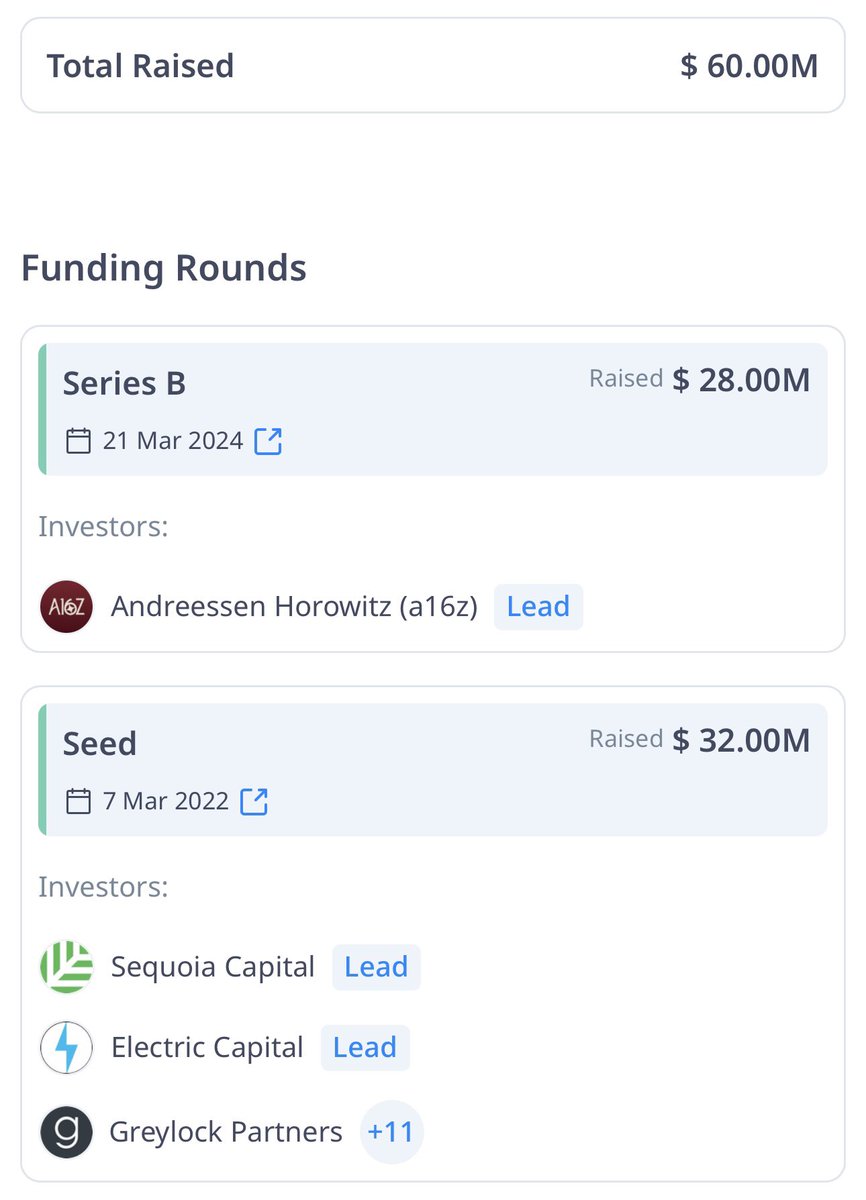The image size is (866, 1200).
Task: Click the $28.00M raised amount in Series B
Action: point(741,380)
